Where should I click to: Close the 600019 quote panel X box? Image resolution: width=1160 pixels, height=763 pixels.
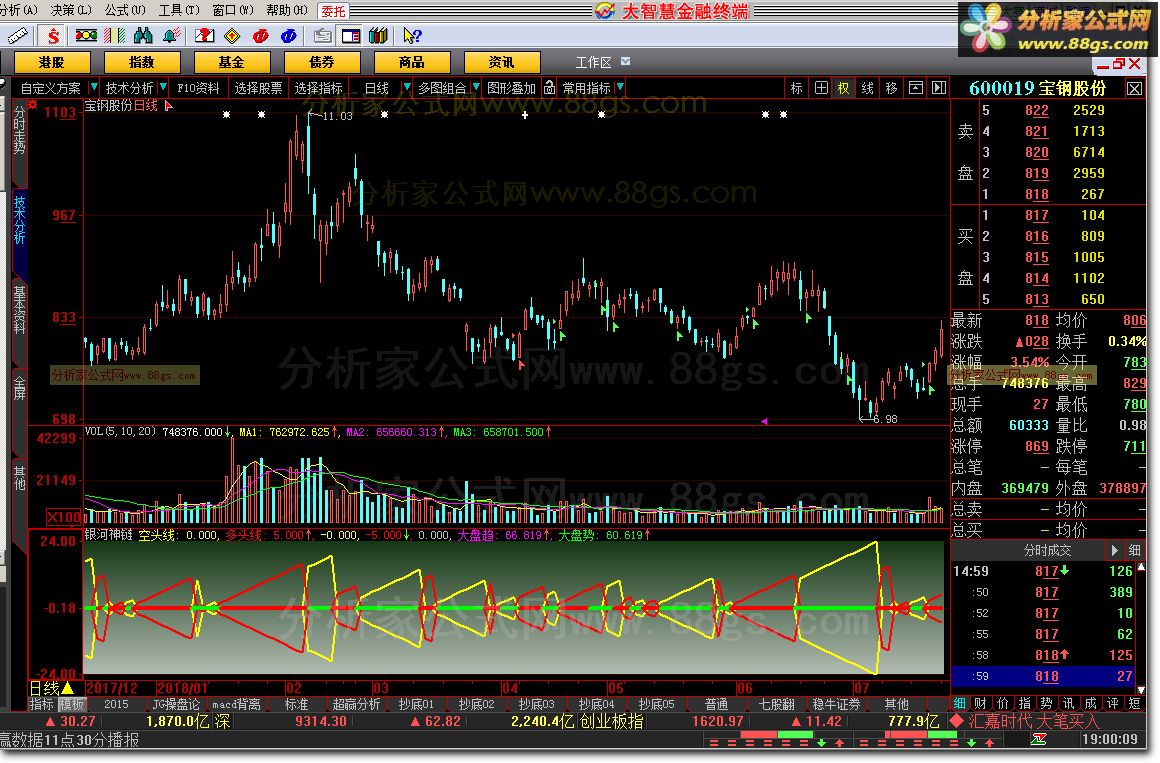[1135, 89]
